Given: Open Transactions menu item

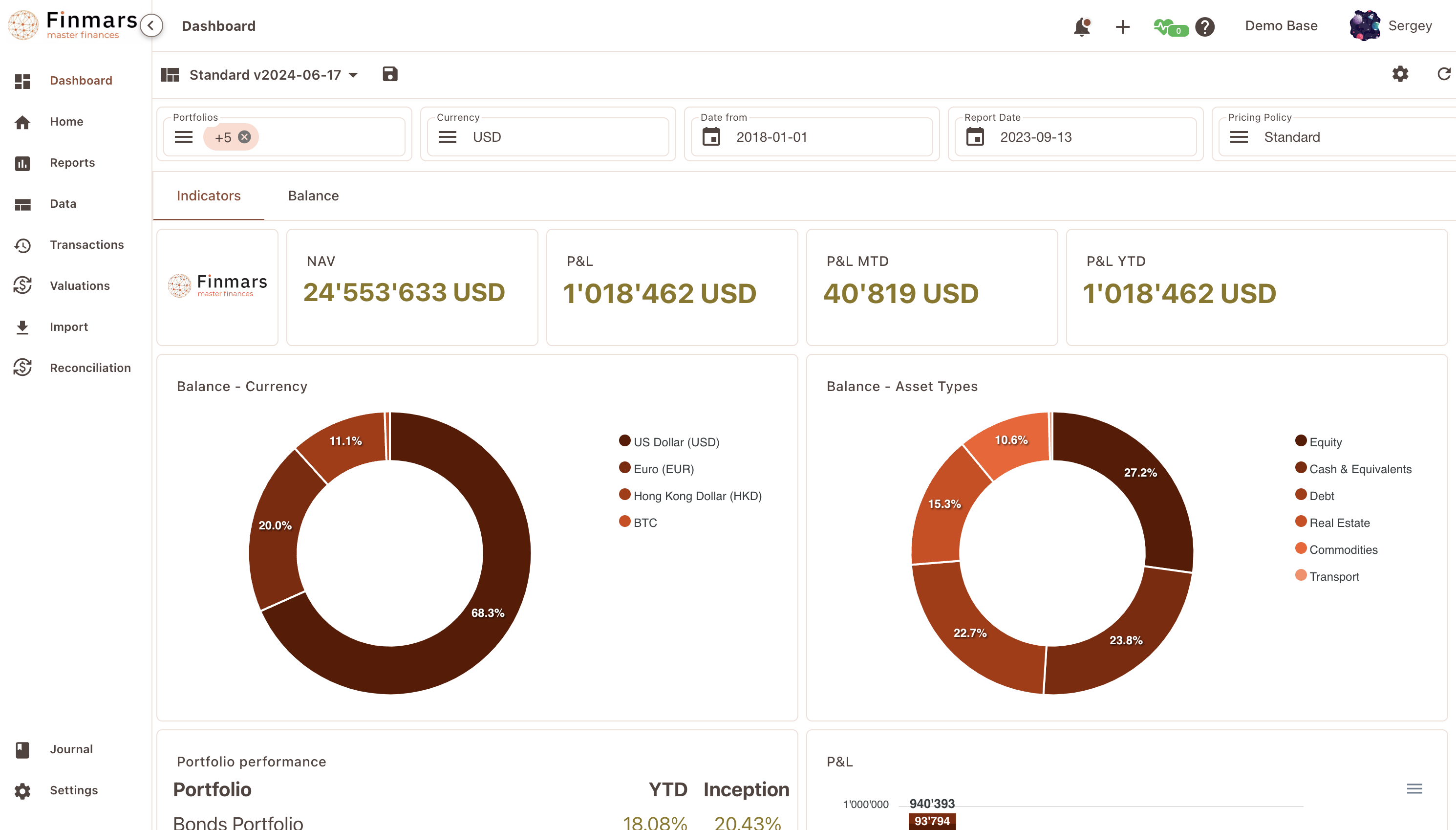Looking at the screenshot, I should [86, 244].
